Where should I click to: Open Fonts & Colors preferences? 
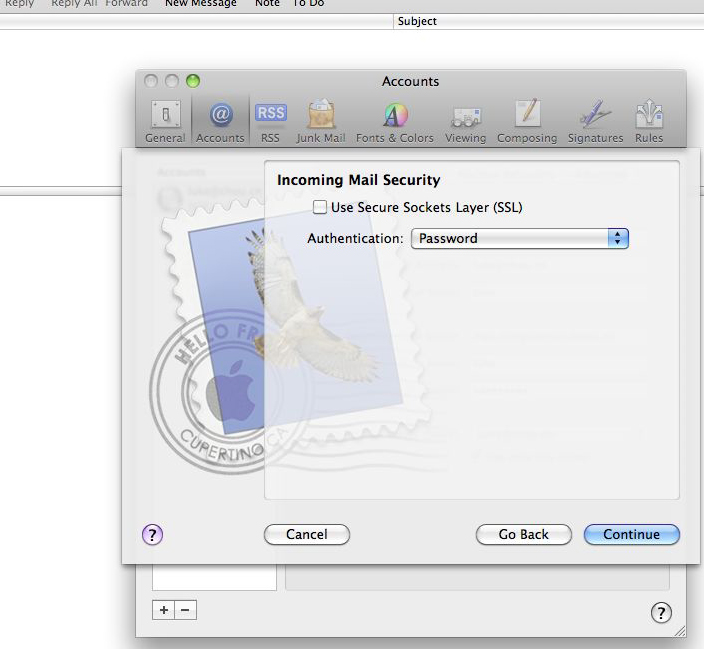(x=395, y=121)
